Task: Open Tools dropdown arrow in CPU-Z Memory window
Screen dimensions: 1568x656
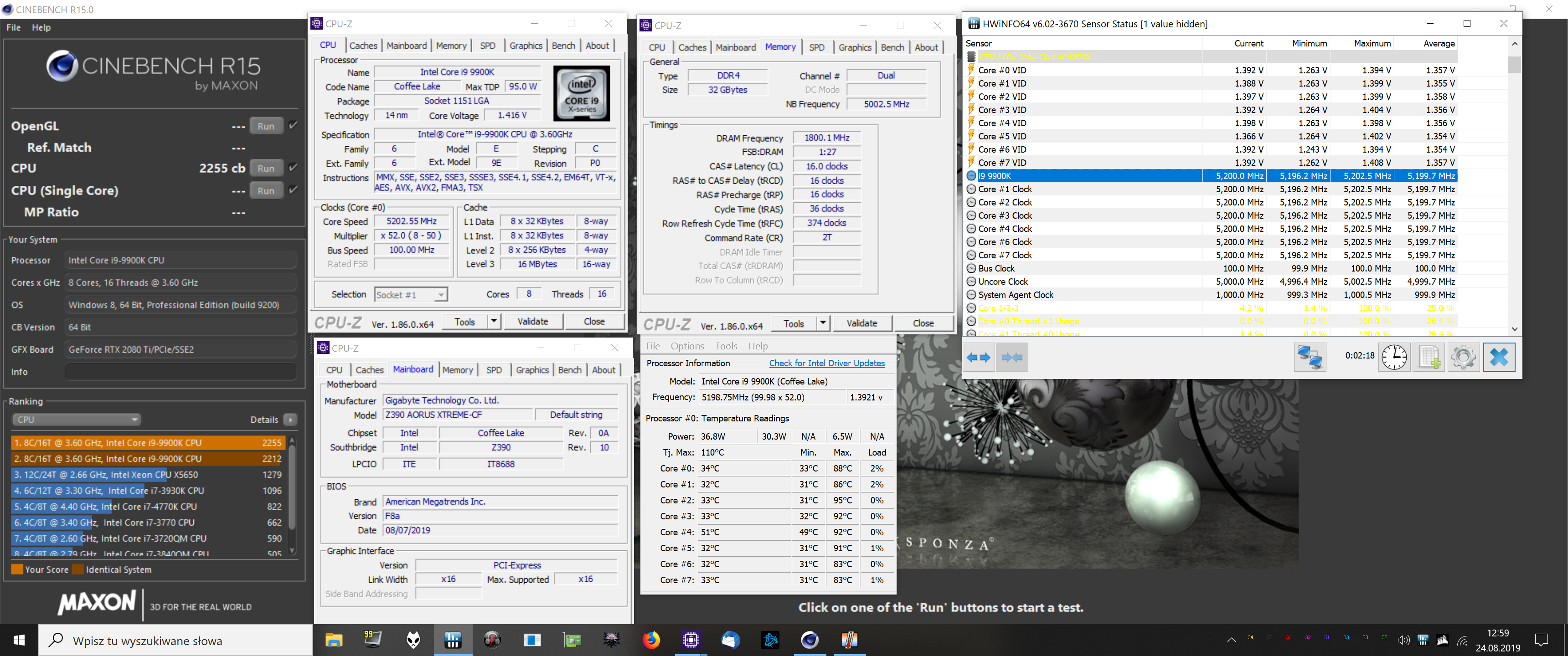Action: [x=822, y=323]
